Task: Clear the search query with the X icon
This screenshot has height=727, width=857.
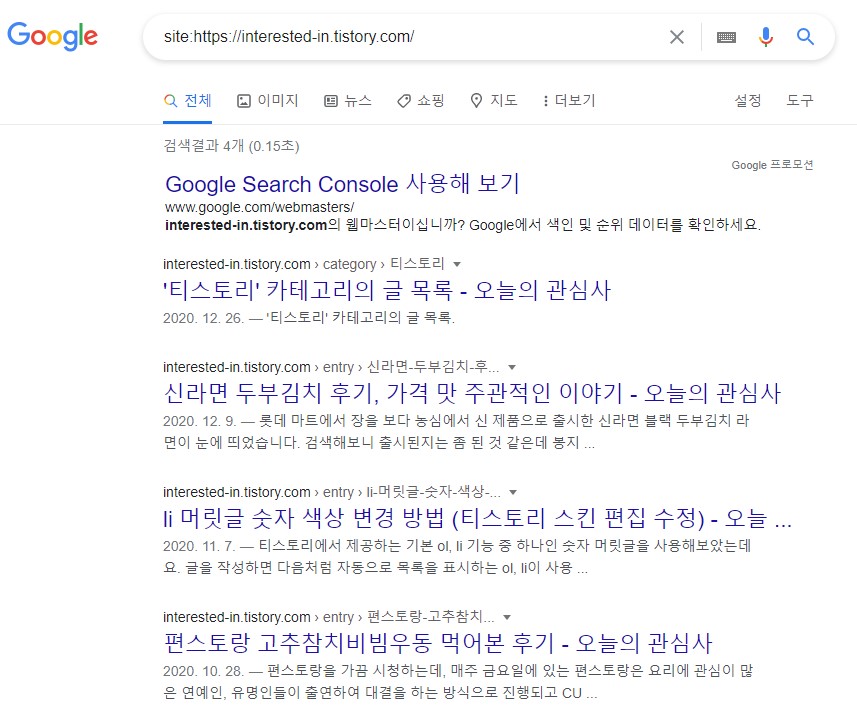Action: (x=677, y=37)
